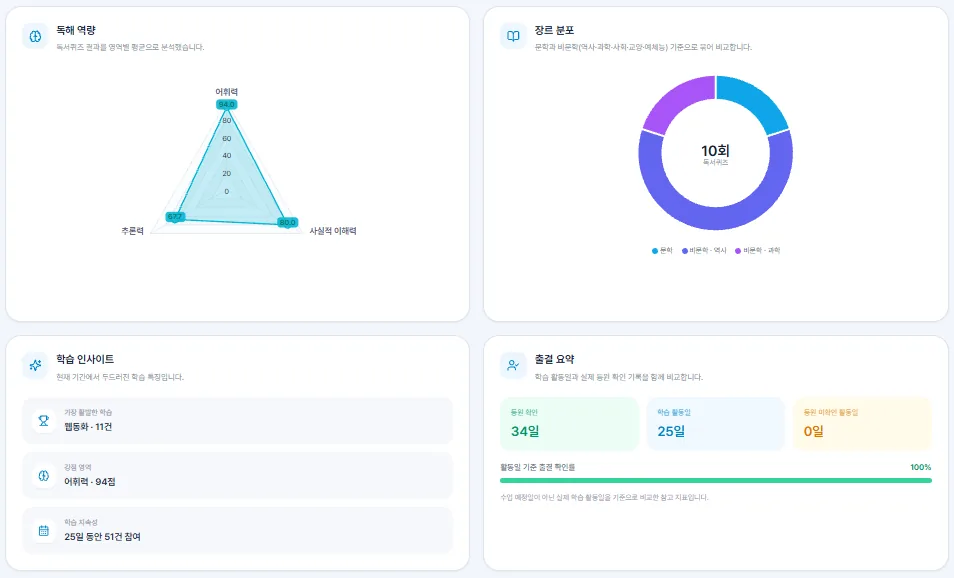Viewport: 954px width, 578px height.
Task: Open the 25일 동안 51건 참여 insight card
Action: [237, 531]
